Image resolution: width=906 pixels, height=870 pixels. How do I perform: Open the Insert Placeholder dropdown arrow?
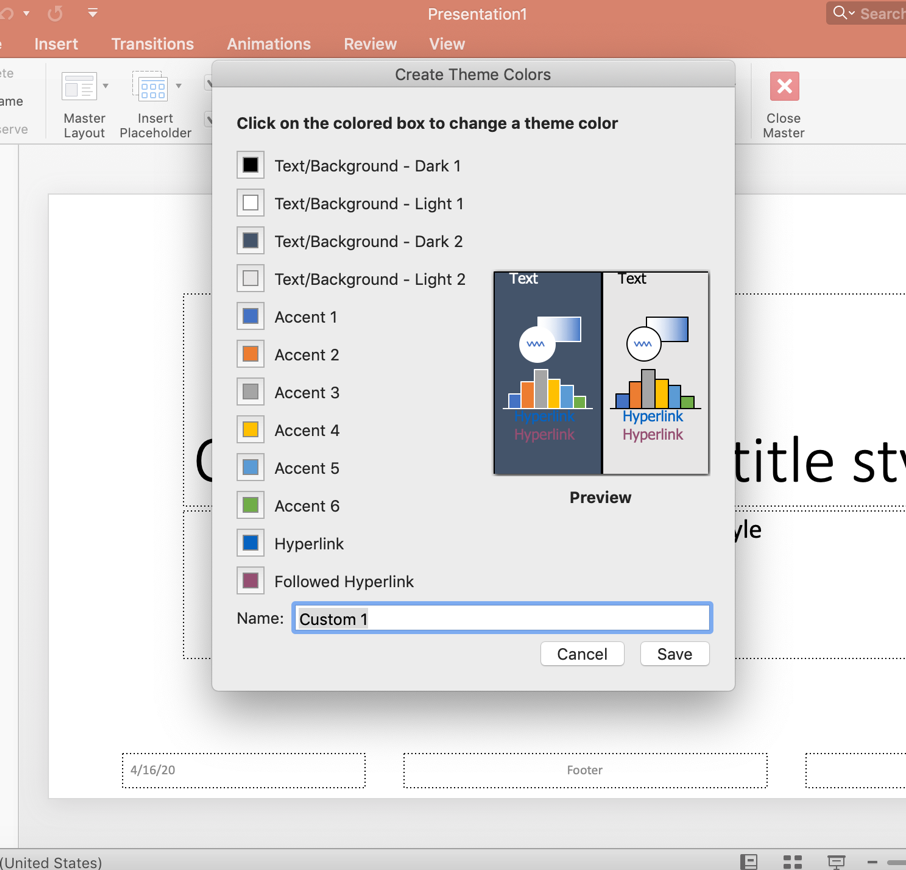(x=177, y=88)
